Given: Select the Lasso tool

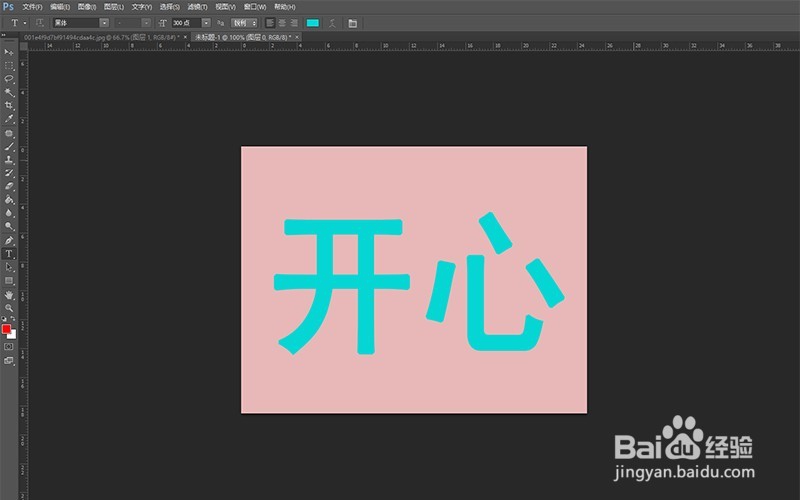Looking at the screenshot, I should pos(9,79).
